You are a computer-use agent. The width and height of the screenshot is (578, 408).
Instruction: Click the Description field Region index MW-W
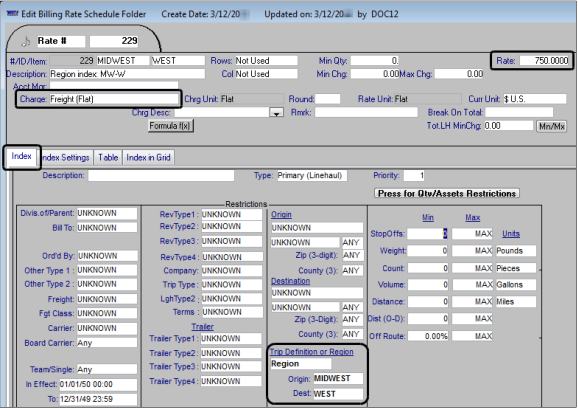pos(127,74)
